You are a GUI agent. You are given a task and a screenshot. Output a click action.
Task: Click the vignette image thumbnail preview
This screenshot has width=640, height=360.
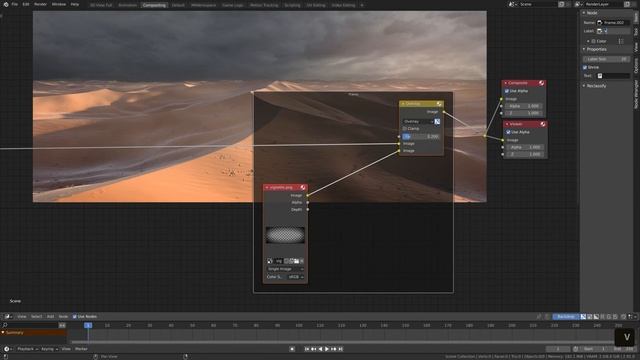coord(285,235)
